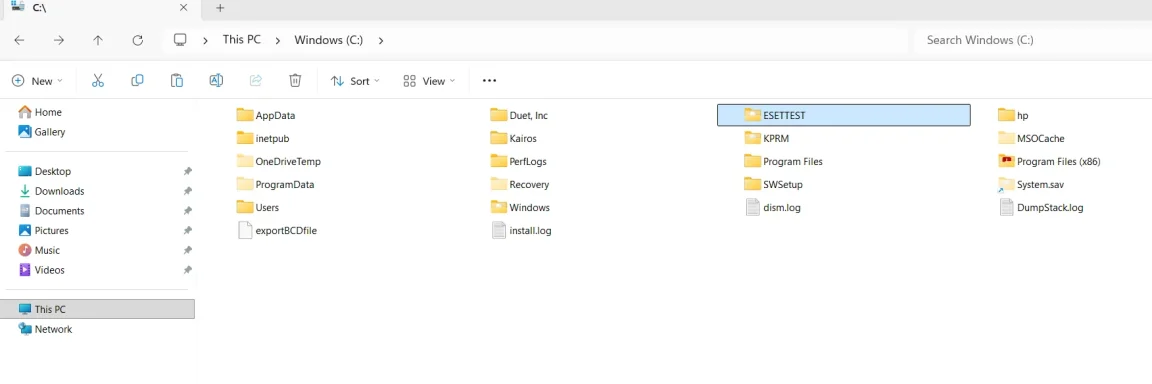Expand chevron after This PC in address bar
This screenshot has width=1152, height=384.
pyautogui.click(x=278, y=40)
